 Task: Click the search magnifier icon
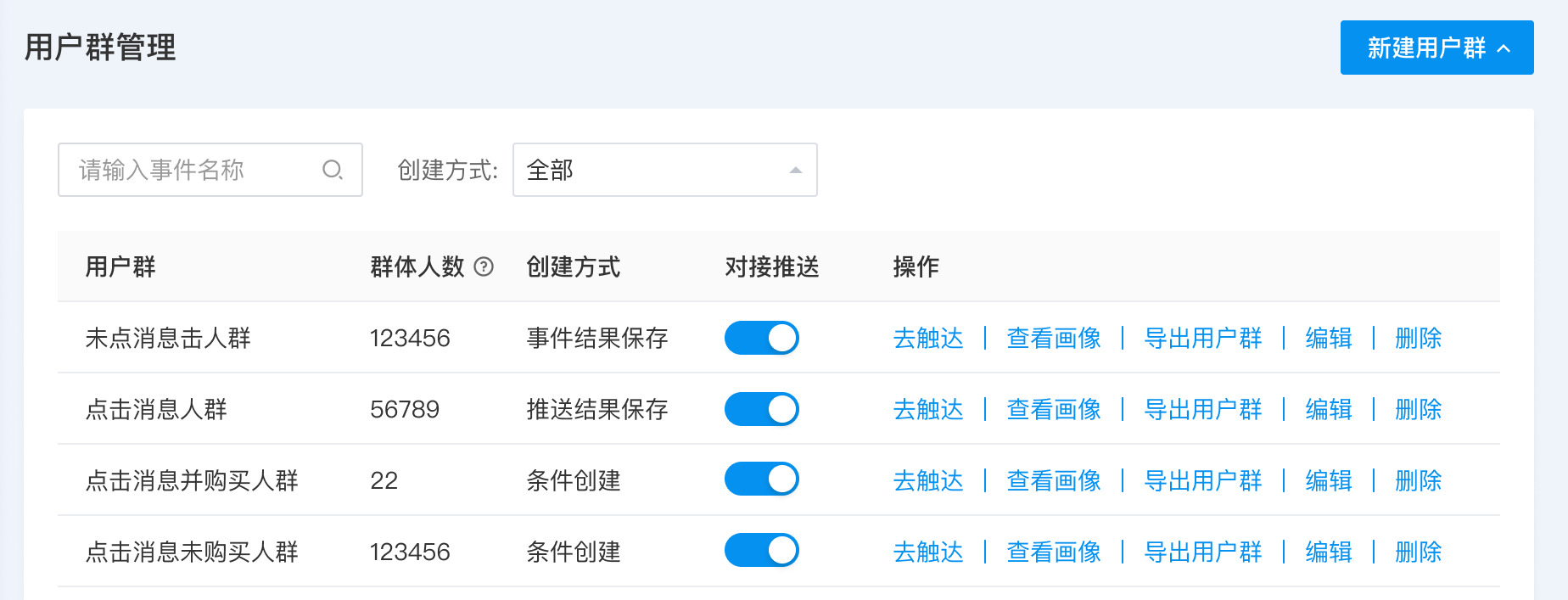pos(333,170)
